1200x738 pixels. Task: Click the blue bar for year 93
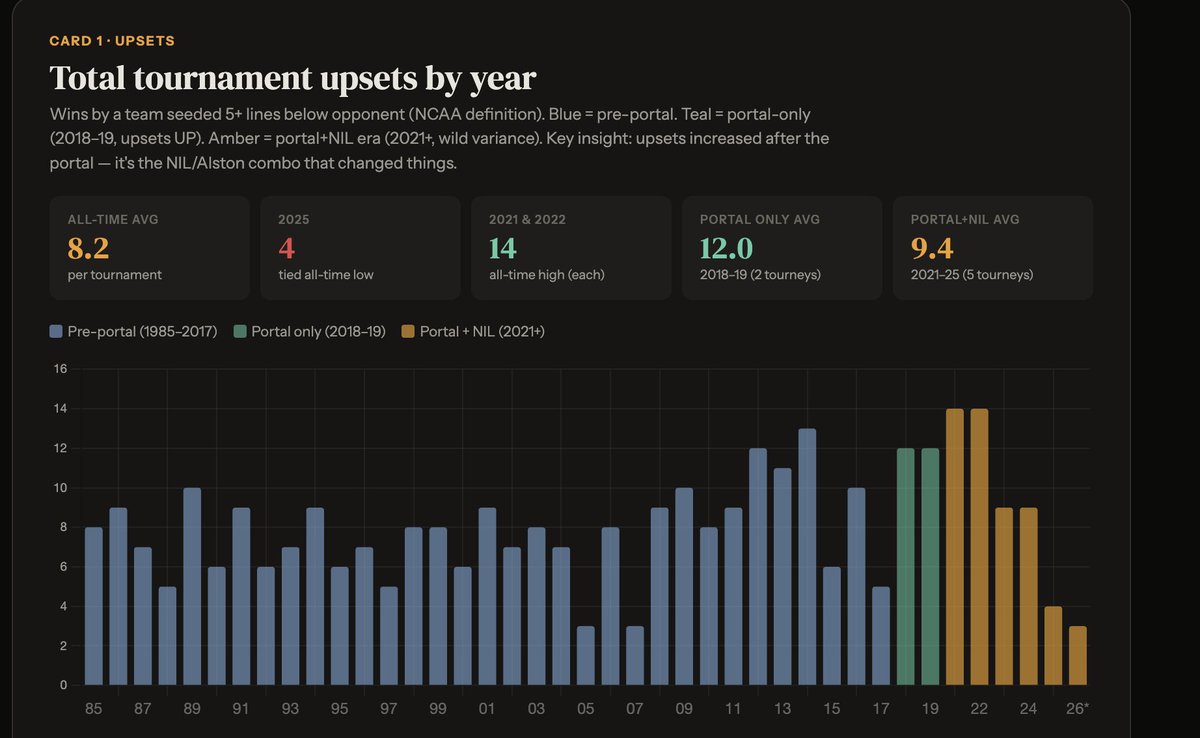[290, 616]
